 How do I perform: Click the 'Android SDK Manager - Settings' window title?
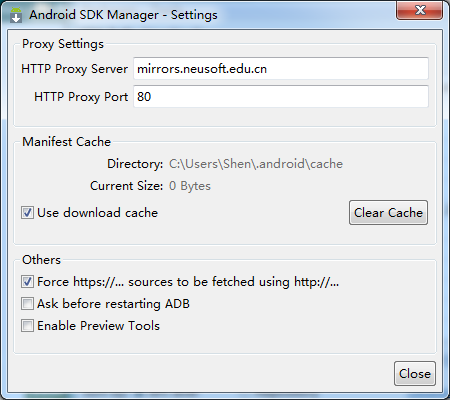pyautogui.click(x=123, y=15)
